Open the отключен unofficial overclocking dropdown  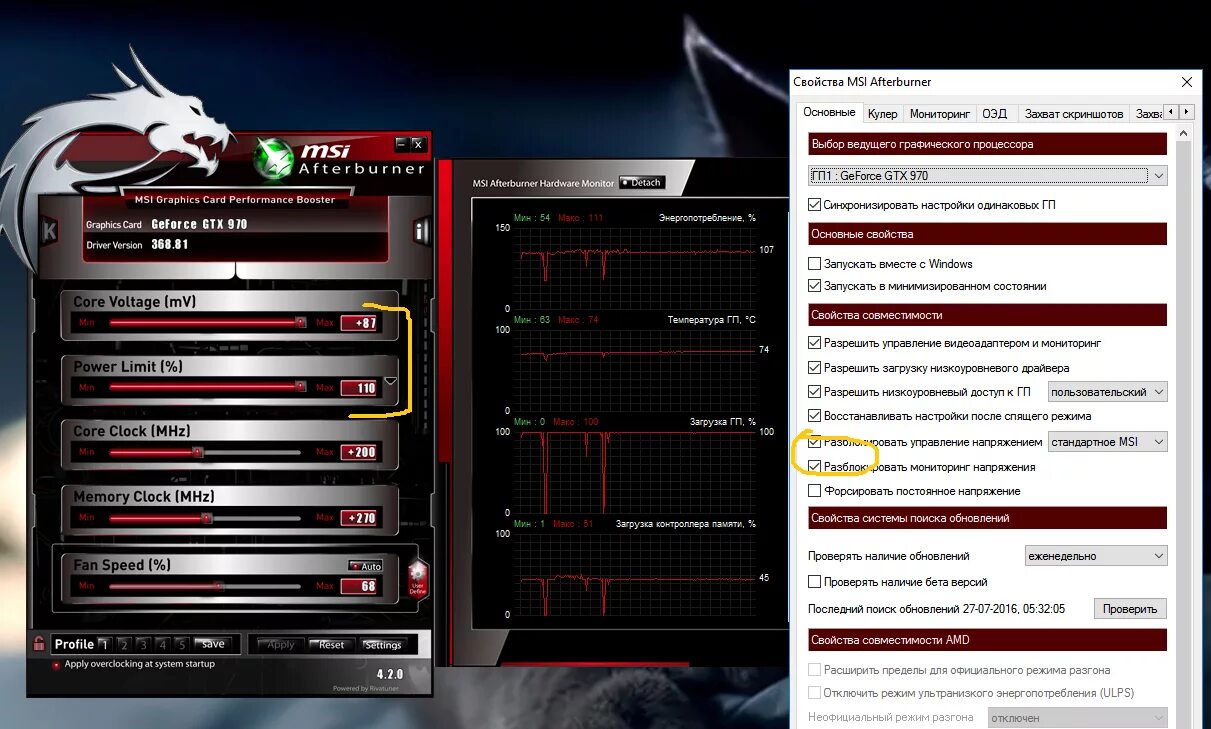point(1077,718)
